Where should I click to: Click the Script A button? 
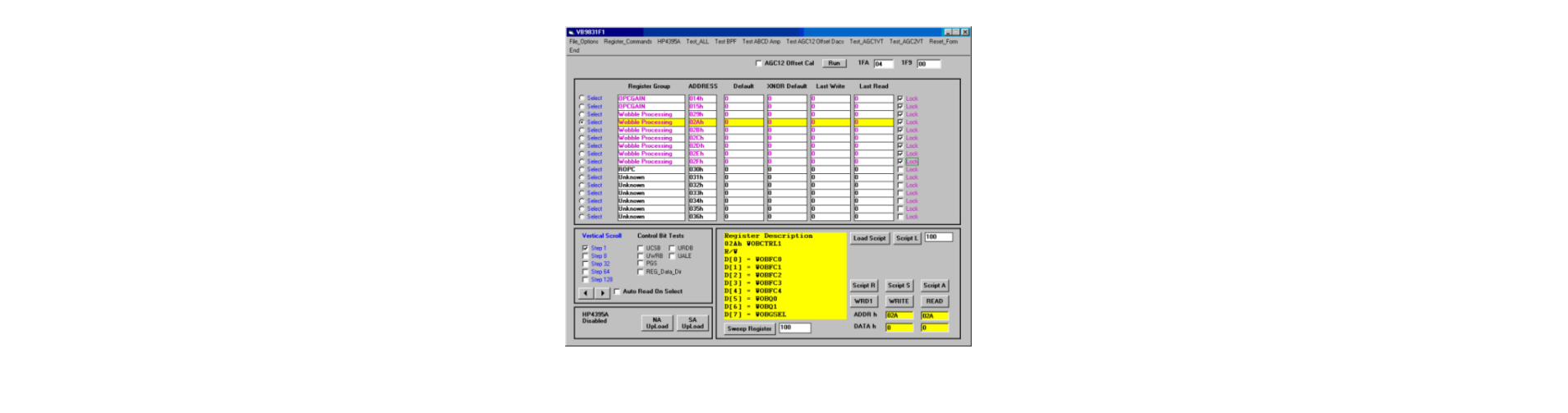pos(934,286)
